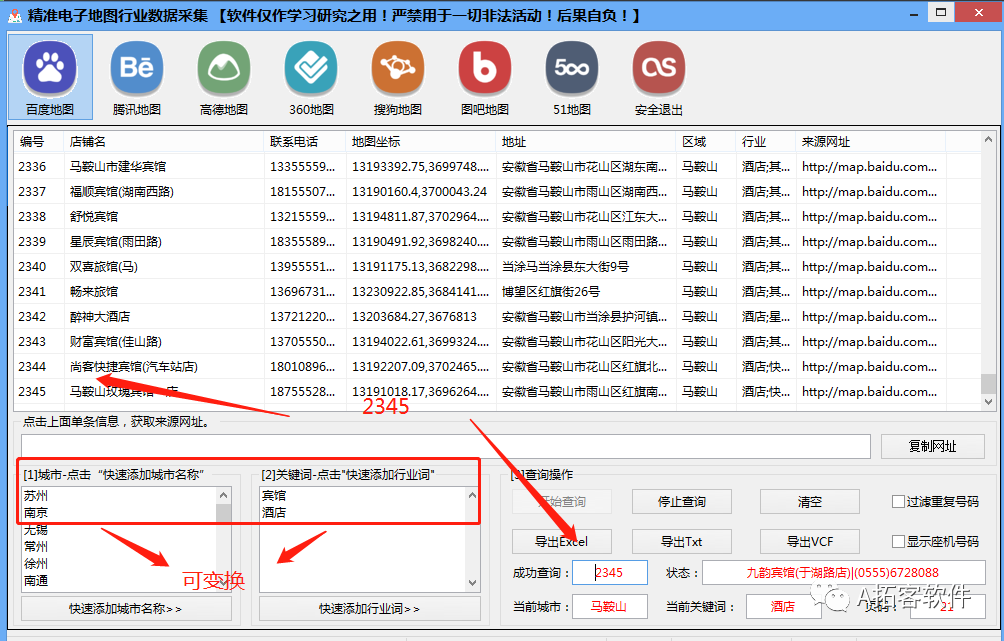Click the 地图坐标 column header
This screenshot has width=1004, height=641.
point(421,142)
